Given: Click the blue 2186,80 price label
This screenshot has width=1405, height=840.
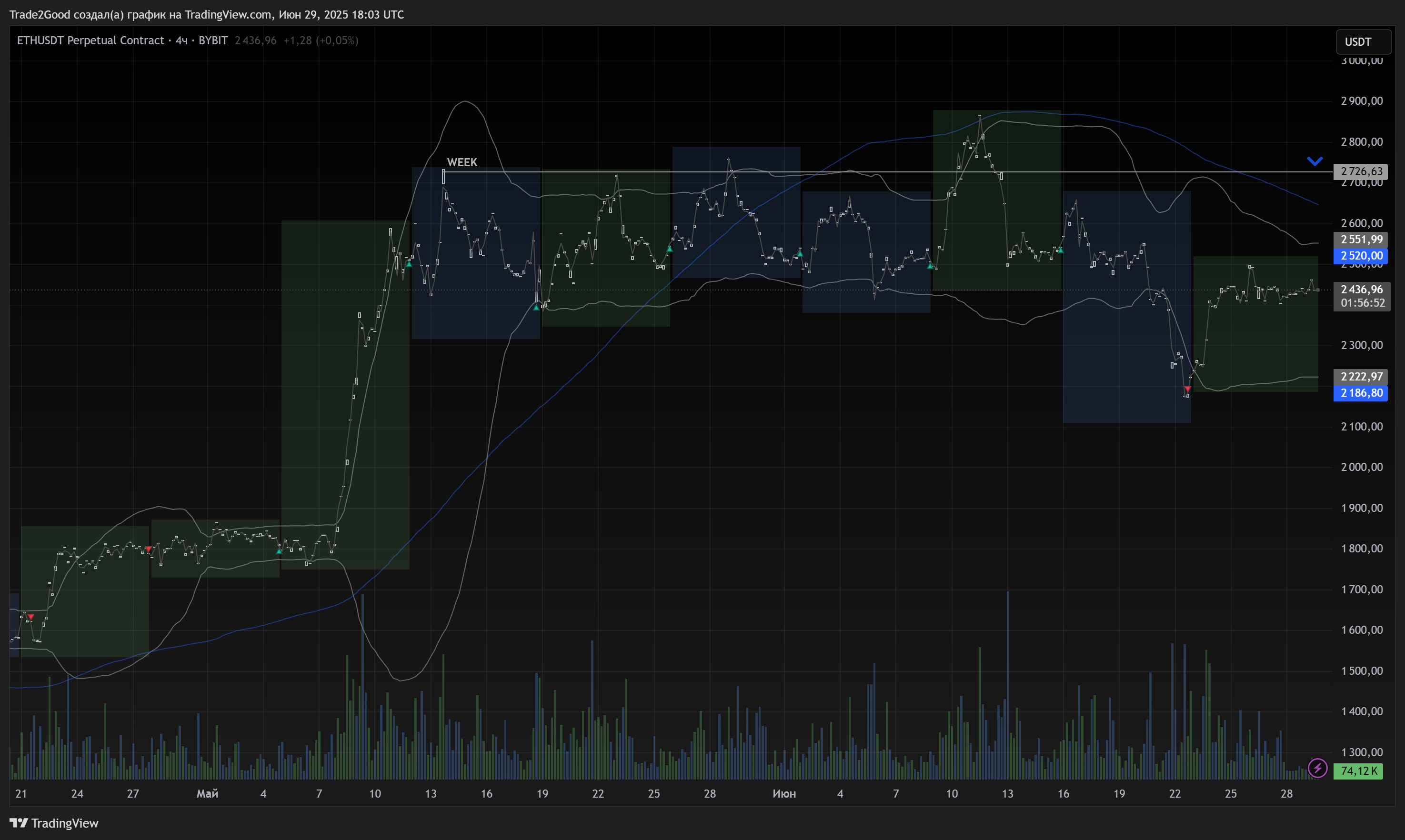Looking at the screenshot, I should (x=1361, y=393).
